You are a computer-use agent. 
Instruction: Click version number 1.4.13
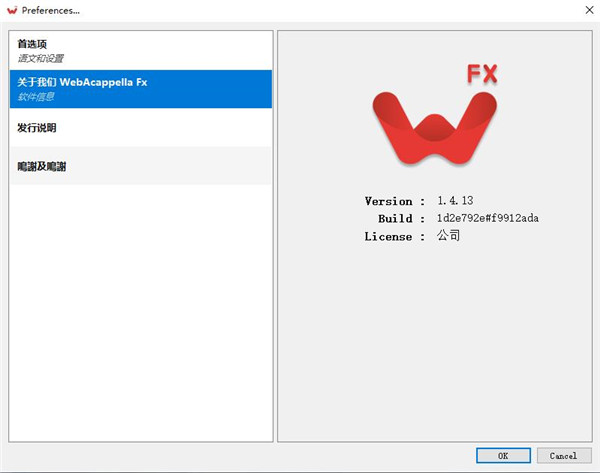[x=455, y=201]
